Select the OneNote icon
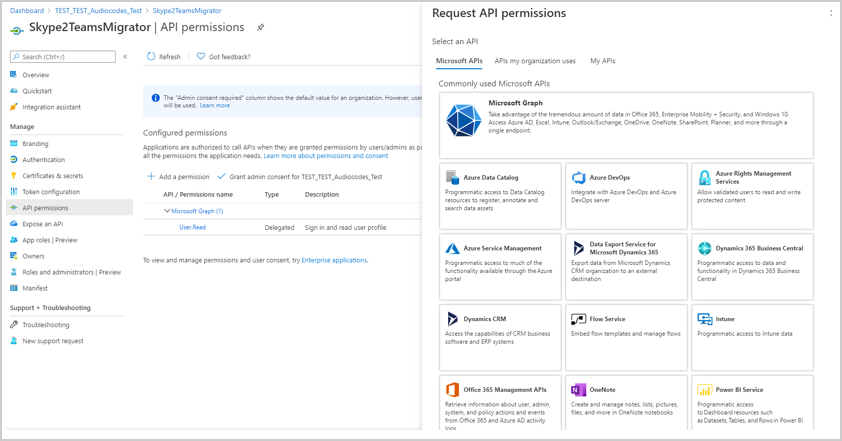The height and width of the screenshot is (441, 842). pos(578,389)
